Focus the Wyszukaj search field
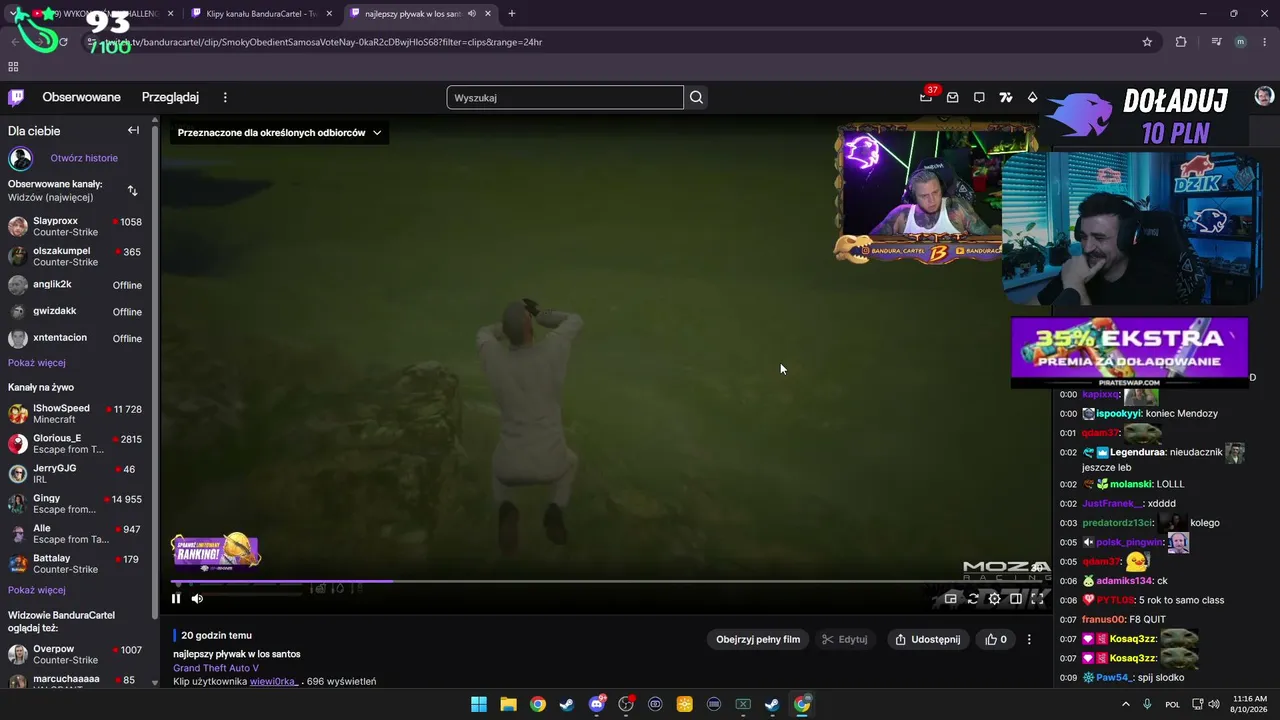This screenshot has width=1280, height=720. pos(565,97)
